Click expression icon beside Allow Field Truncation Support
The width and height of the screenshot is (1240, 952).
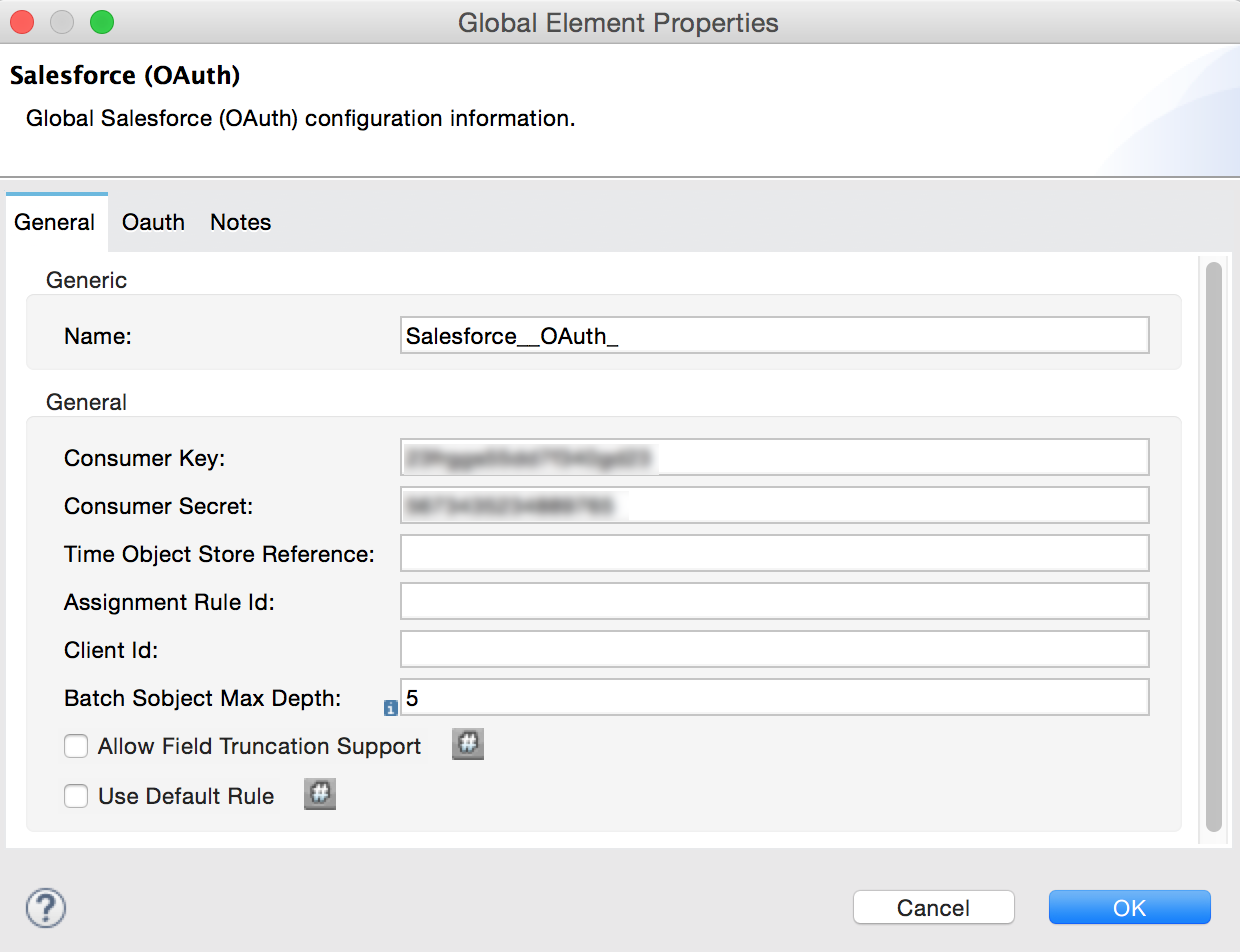coord(468,745)
